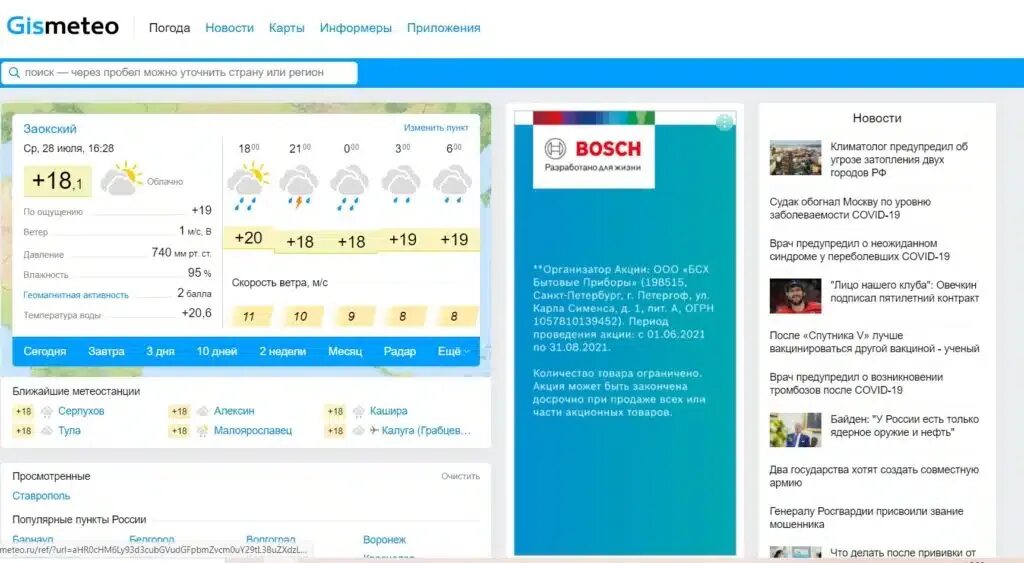The height and width of the screenshot is (563, 1024).
Task: Read news about thrombosis after COVID-19
Action: [x=856, y=383]
